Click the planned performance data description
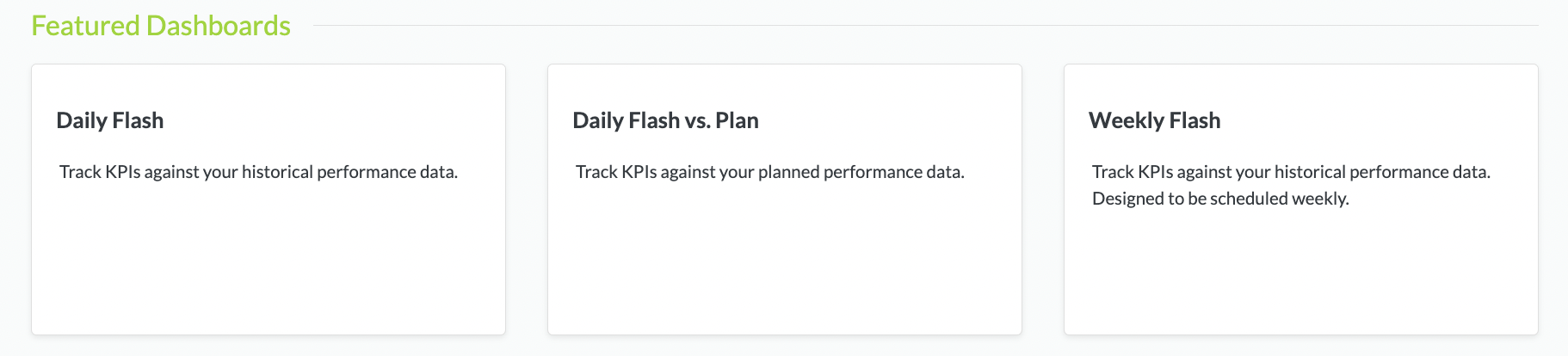Image resolution: width=1568 pixels, height=356 pixels. (769, 172)
